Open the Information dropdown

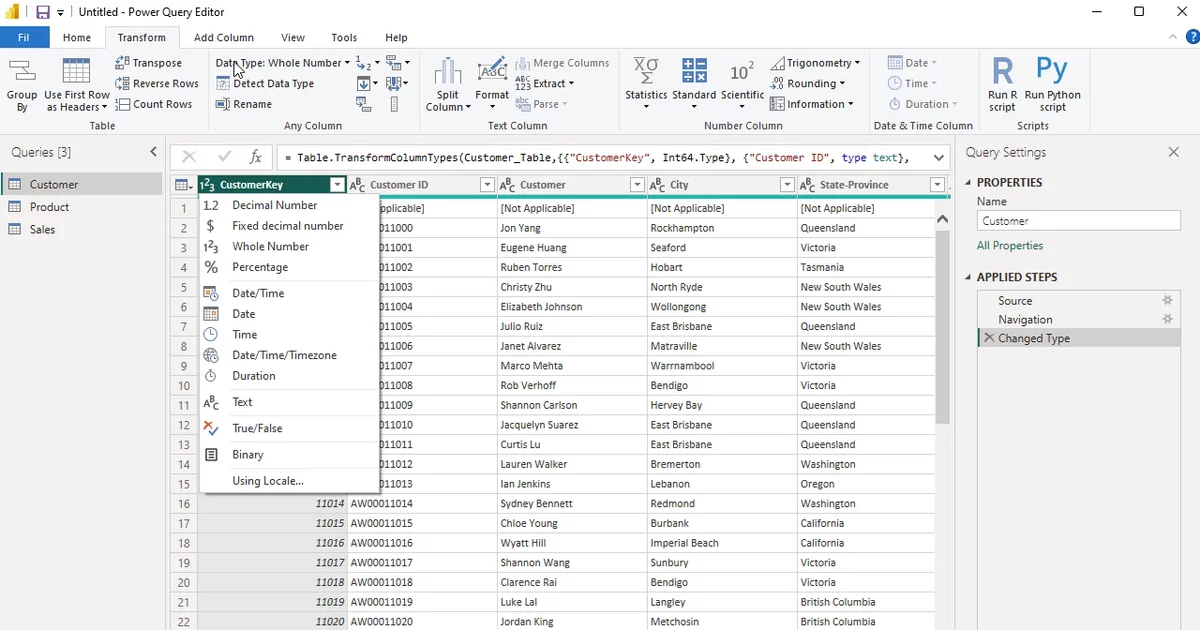[812, 104]
